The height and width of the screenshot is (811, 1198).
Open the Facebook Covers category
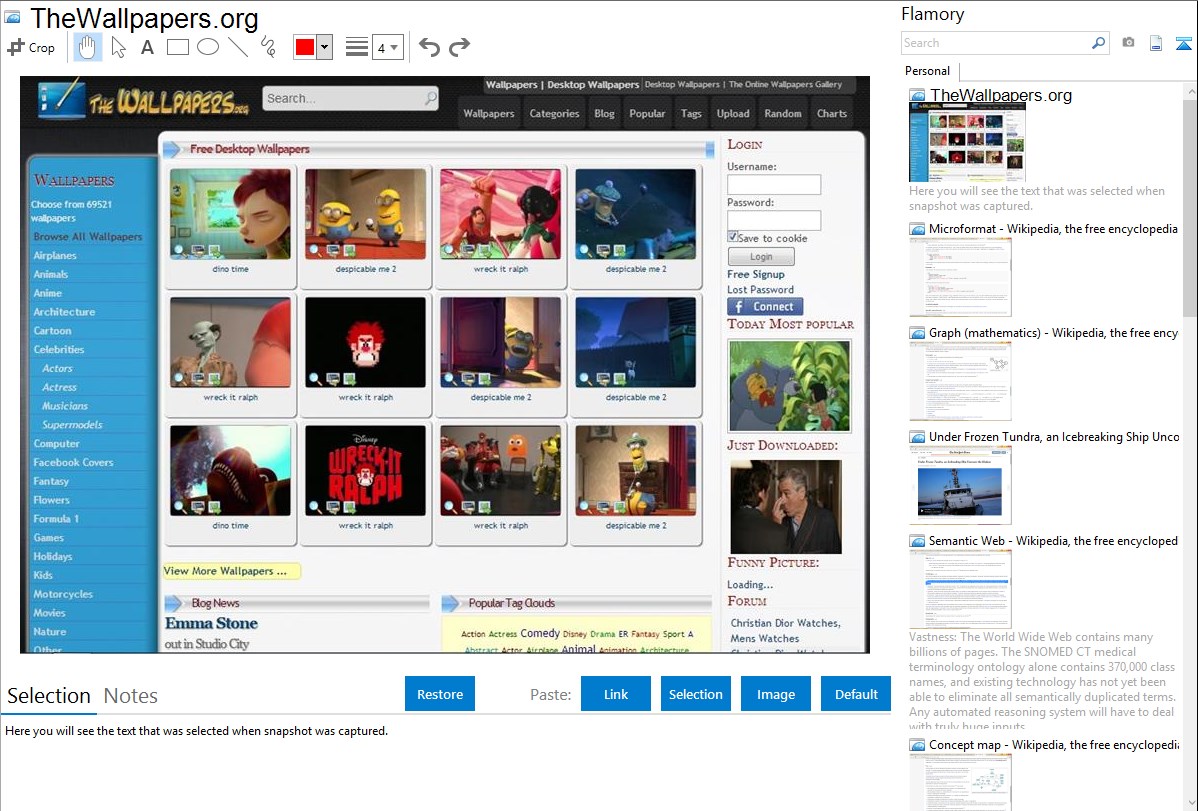tap(73, 462)
